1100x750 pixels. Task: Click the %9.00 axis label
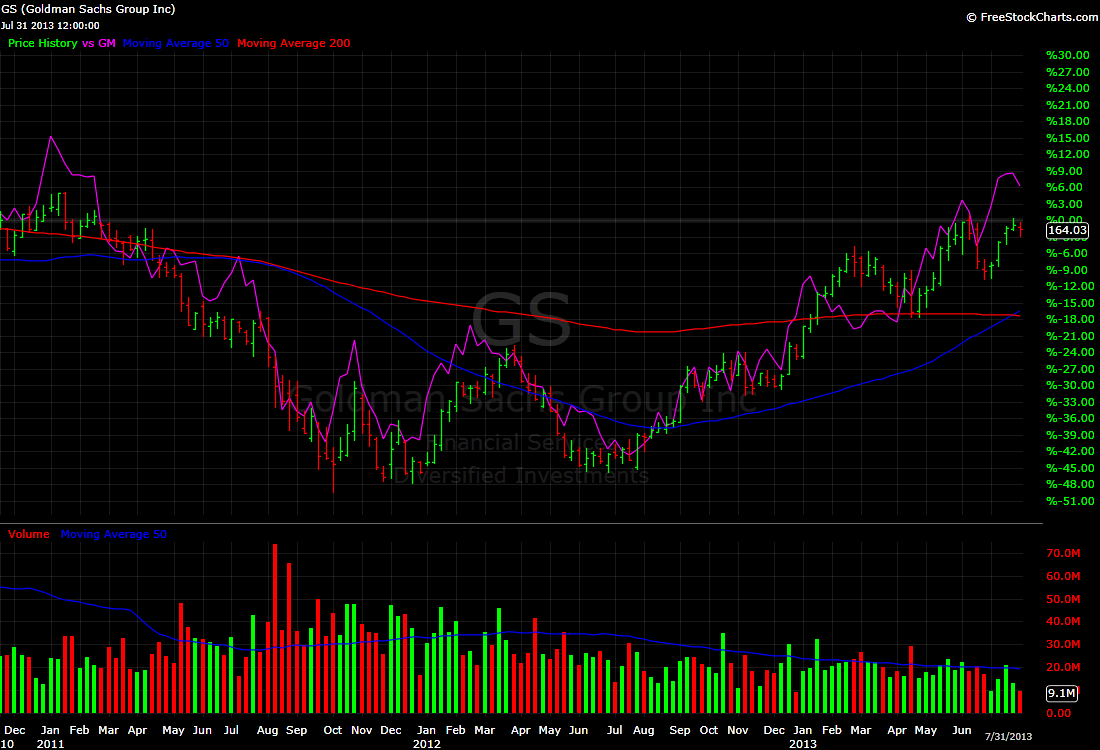click(1064, 170)
